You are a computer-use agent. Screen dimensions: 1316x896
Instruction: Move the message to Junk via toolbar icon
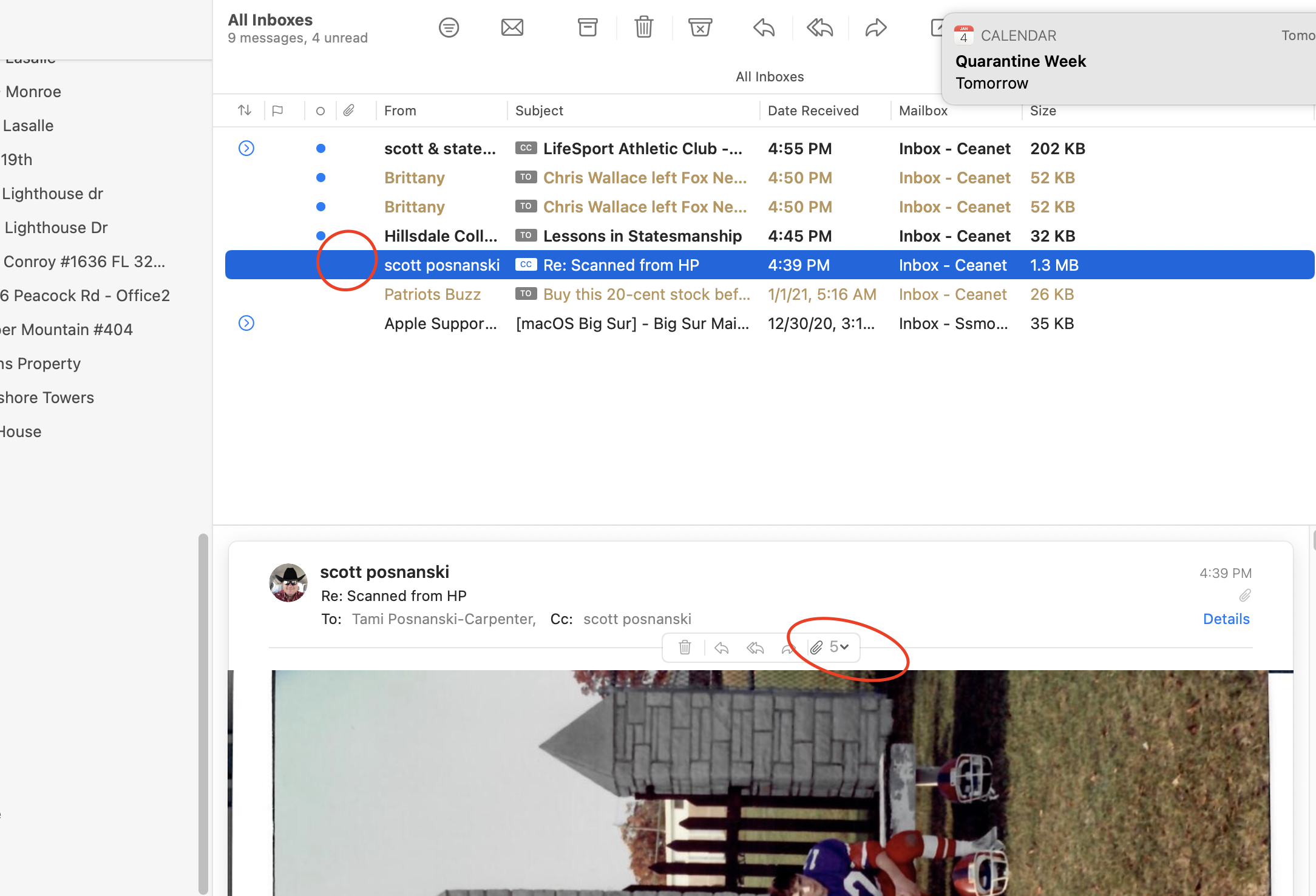[x=699, y=27]
